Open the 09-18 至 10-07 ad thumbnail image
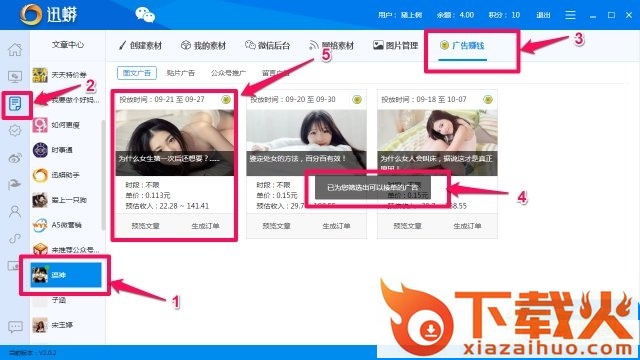The height and width of the screenshot is (360, 640). (x=437, y=142)
